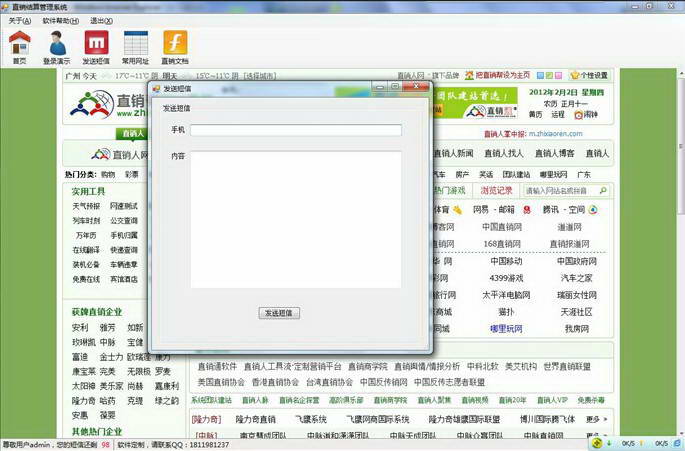The image size is (685, 451).
Task: Open the 世界直销联盟 link
Action: pyautogui.click(x=567, y=366)
